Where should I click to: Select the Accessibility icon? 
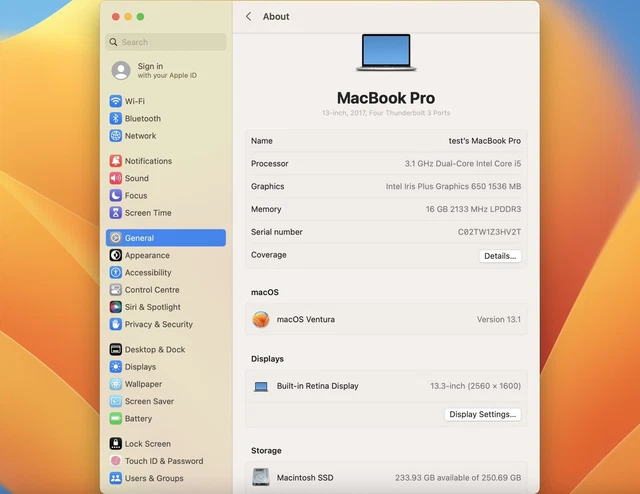pyautogui.click(x=116, y=272)
